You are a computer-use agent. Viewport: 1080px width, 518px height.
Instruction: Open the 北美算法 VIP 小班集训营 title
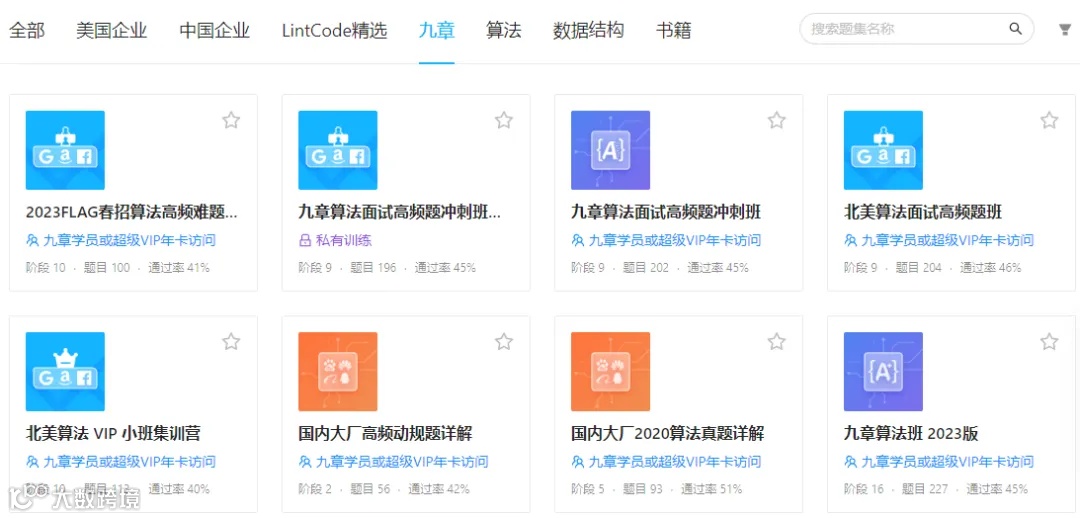click(113, 433)
